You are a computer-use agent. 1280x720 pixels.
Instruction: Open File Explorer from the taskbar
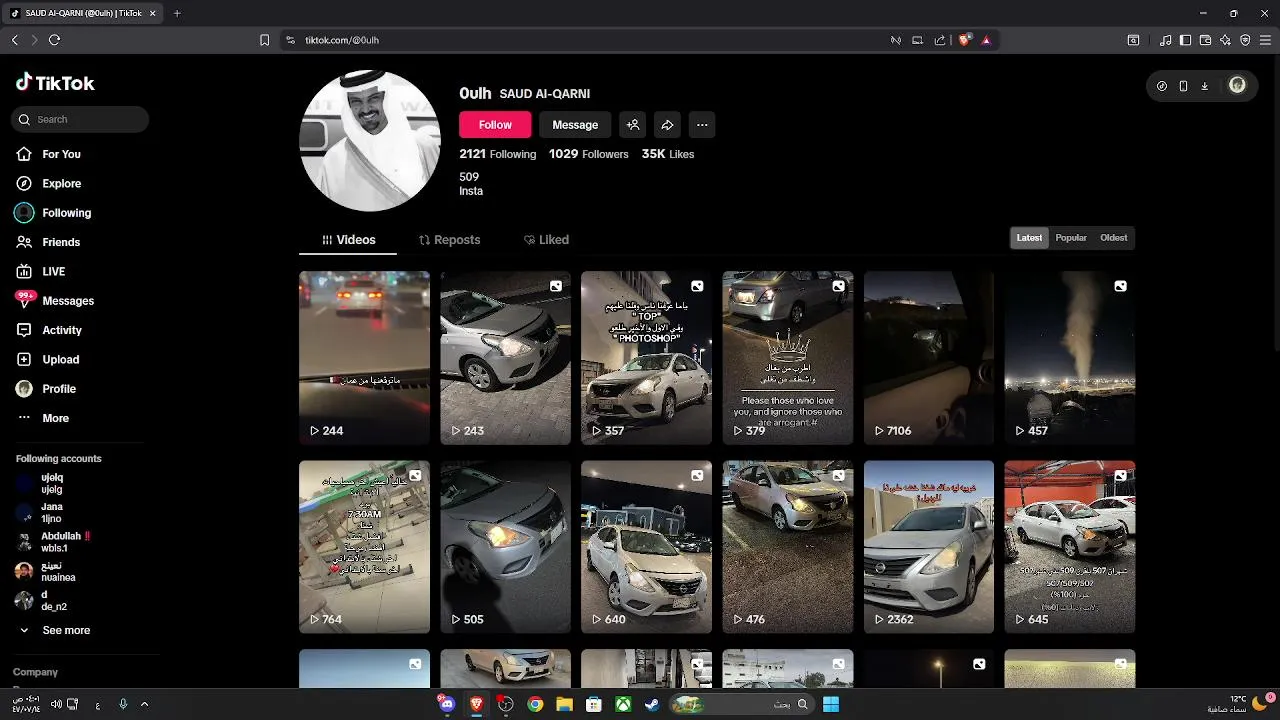click(564, 704)
